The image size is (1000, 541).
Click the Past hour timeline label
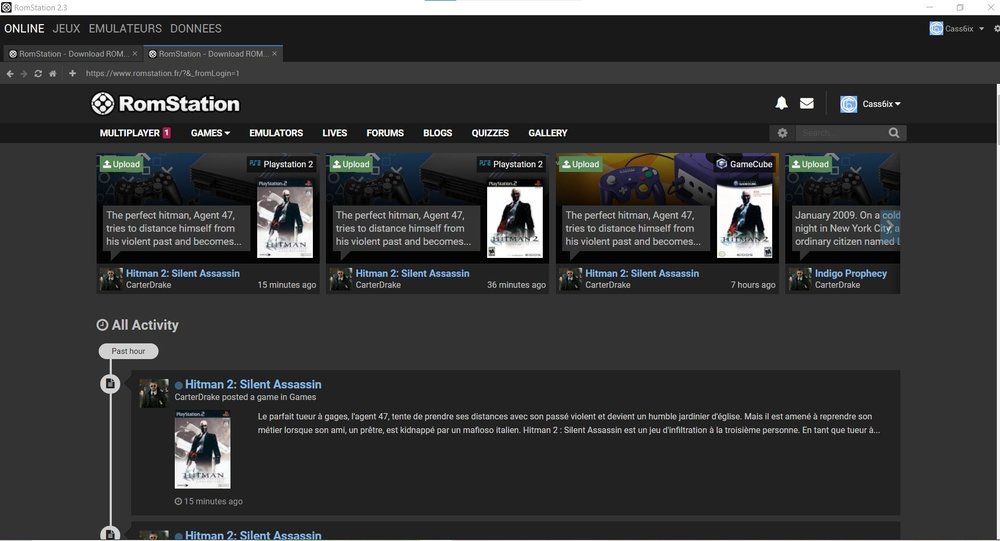point(128,351)
